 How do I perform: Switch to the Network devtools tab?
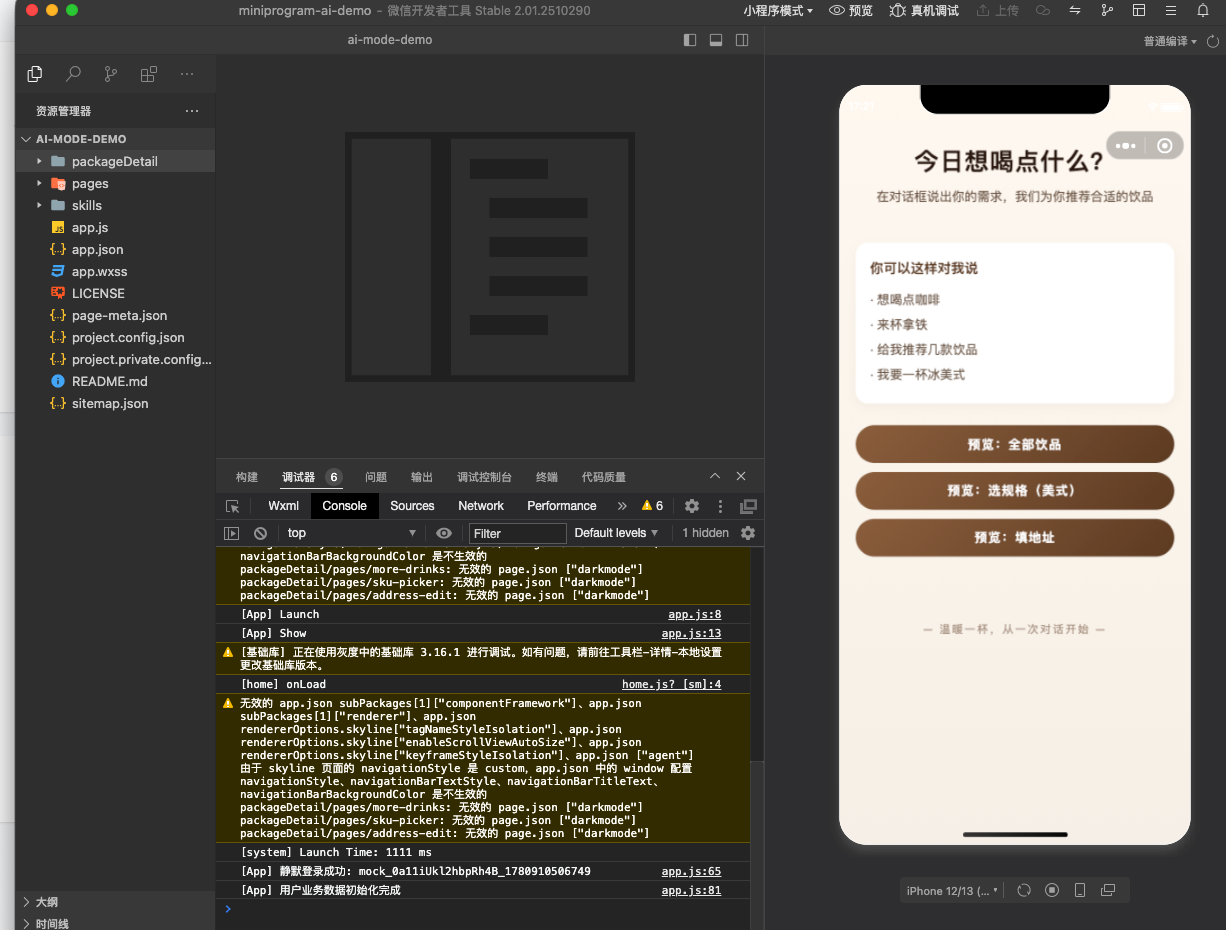click(x=481, y=506)
